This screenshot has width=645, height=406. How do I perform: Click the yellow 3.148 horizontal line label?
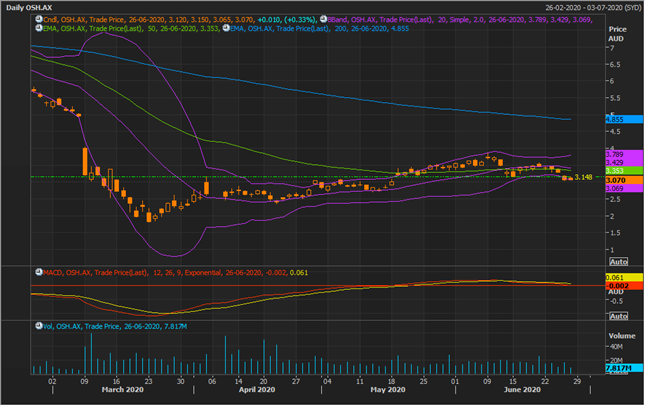(x=583, y=177)
